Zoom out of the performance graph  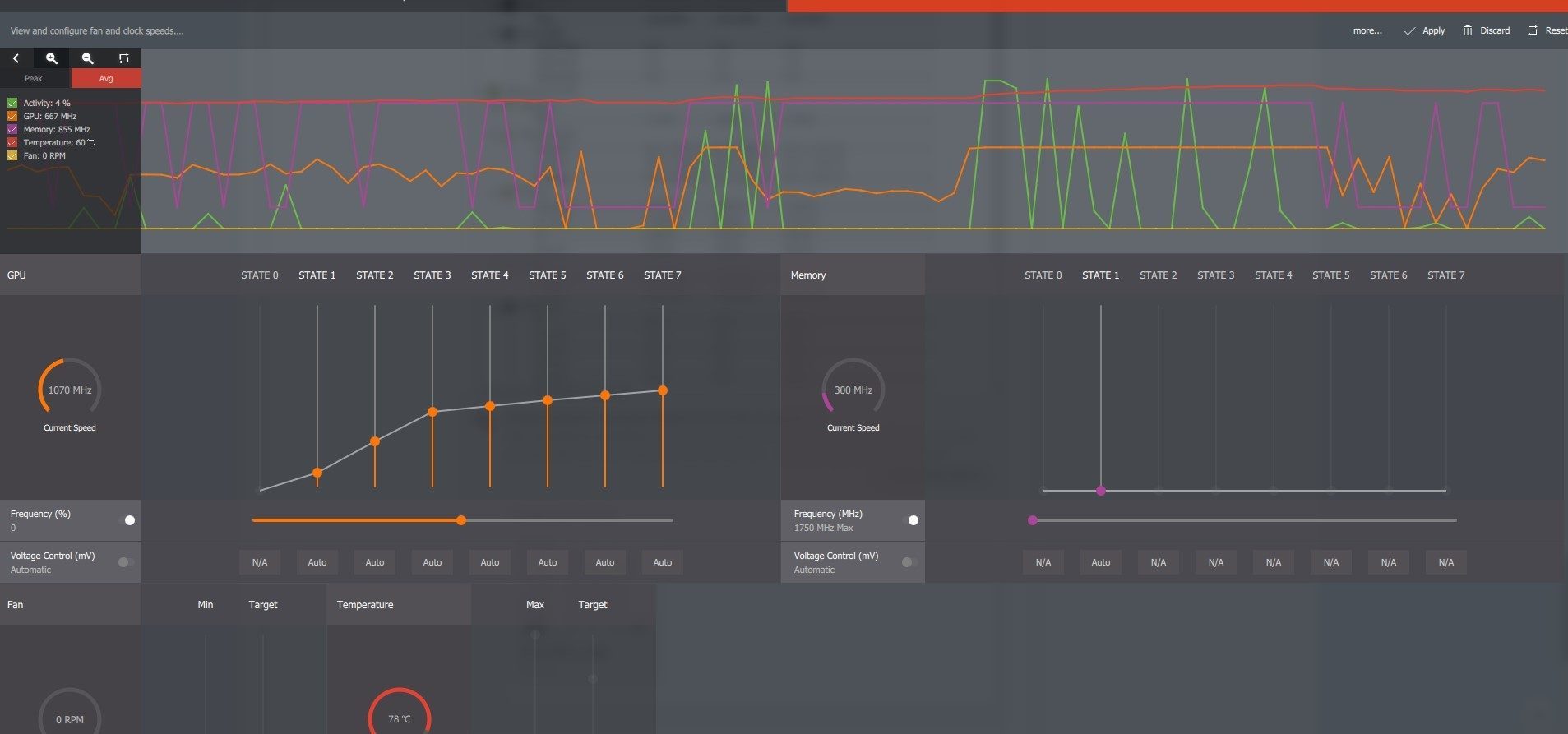(88, 58)
